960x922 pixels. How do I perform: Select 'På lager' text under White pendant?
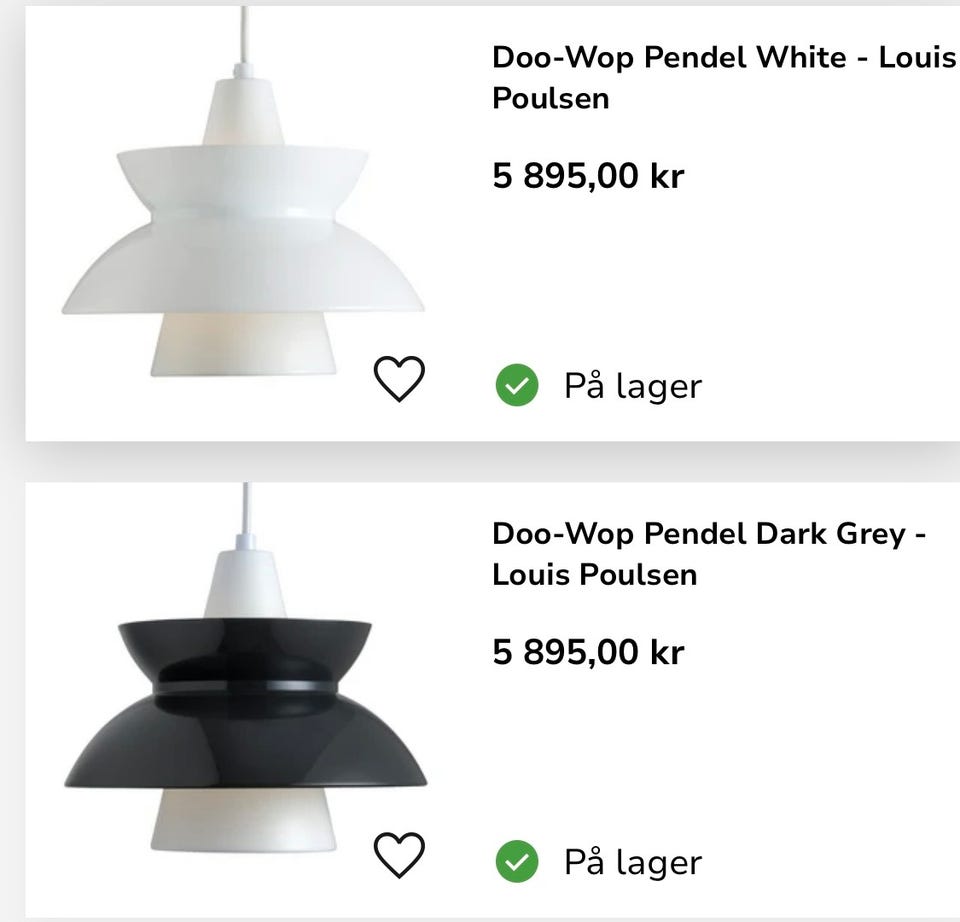(632, 386)
